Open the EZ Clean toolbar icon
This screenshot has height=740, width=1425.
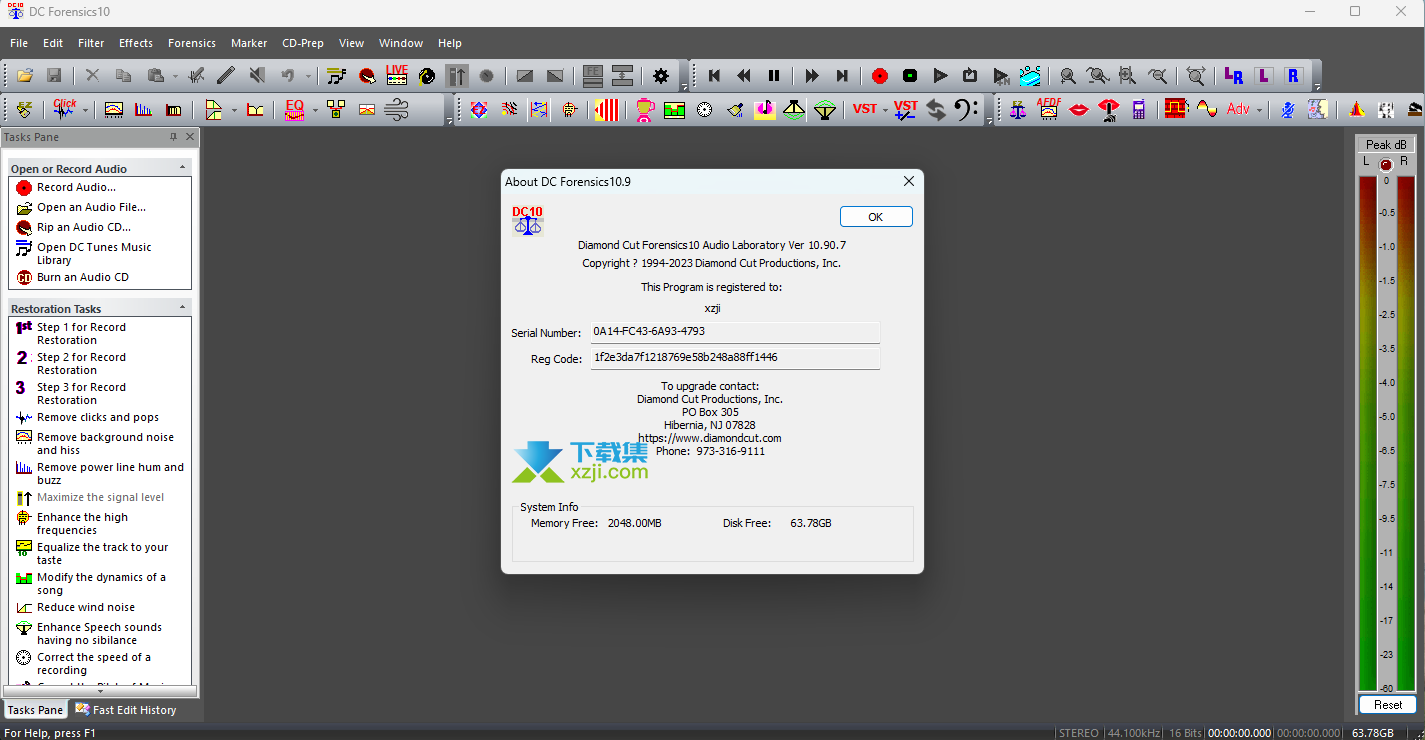tap(24, 110)
